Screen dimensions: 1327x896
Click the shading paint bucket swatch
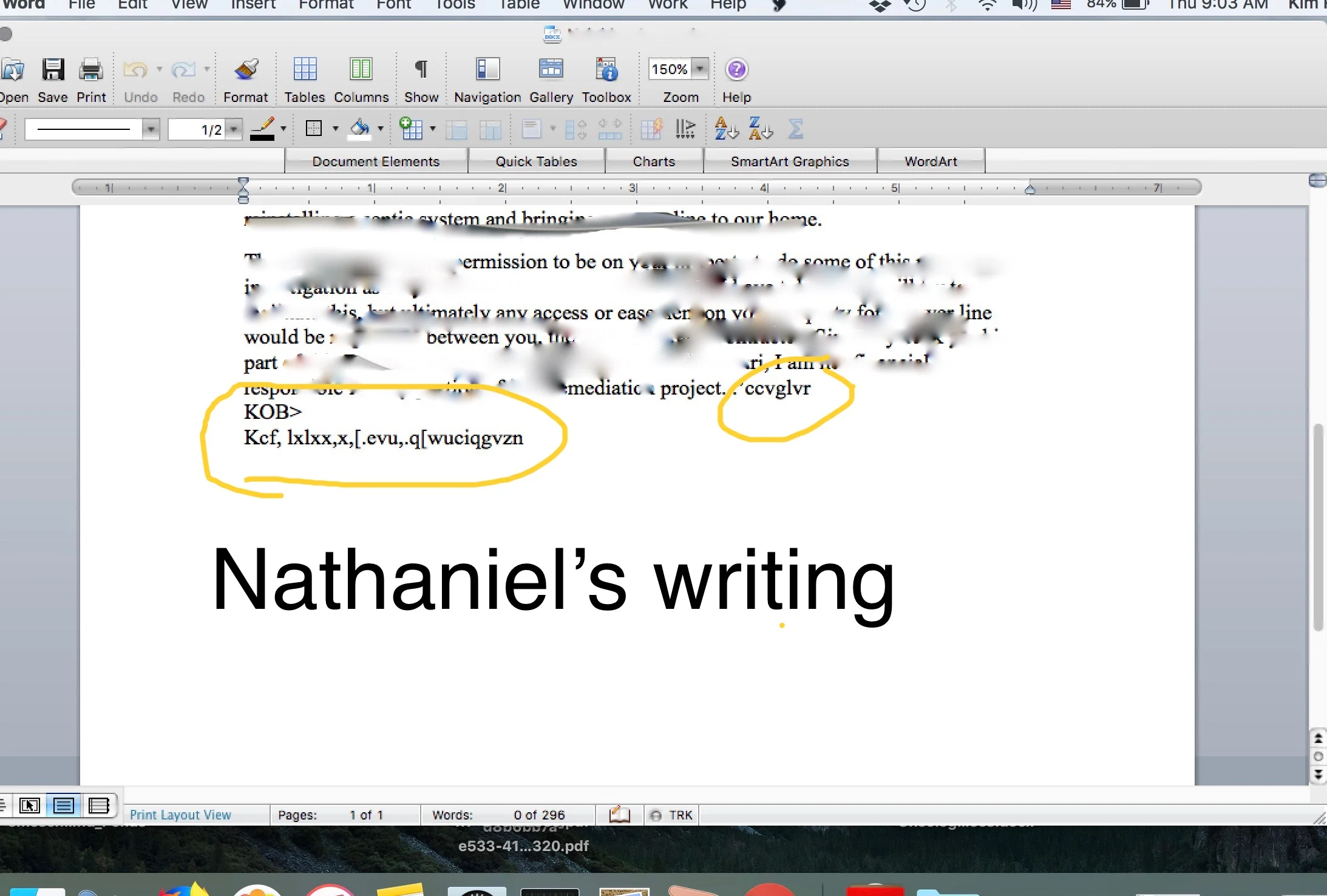pos(359,129)
